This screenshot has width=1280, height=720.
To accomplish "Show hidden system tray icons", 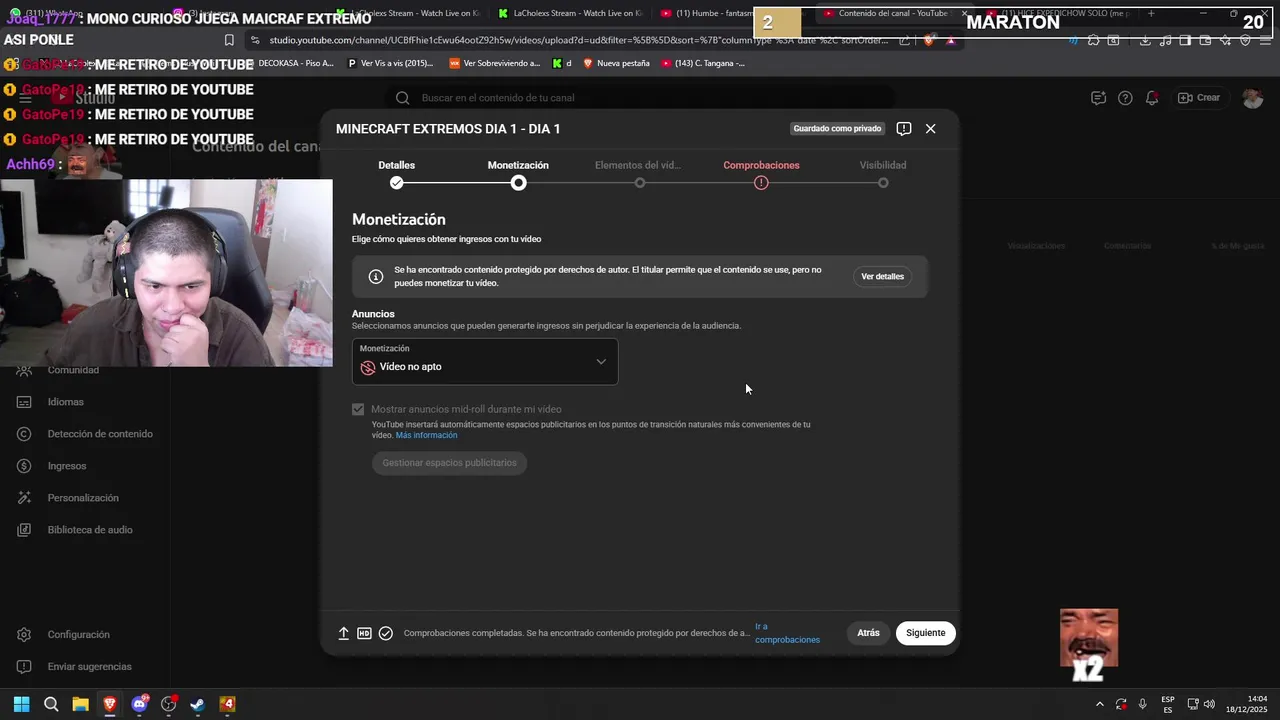I will [x=1099, y=704].
